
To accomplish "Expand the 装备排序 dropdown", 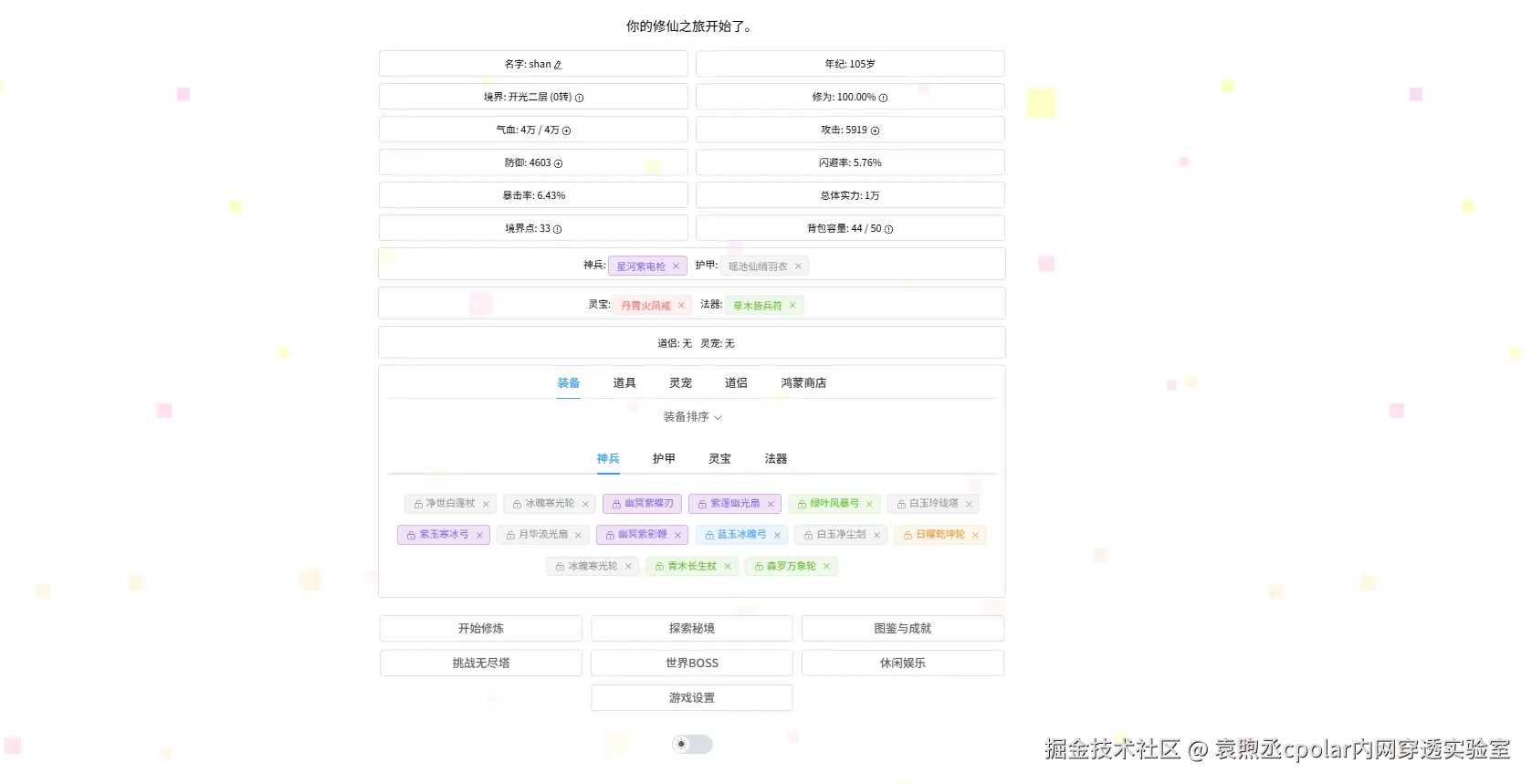I will [692, 417].
